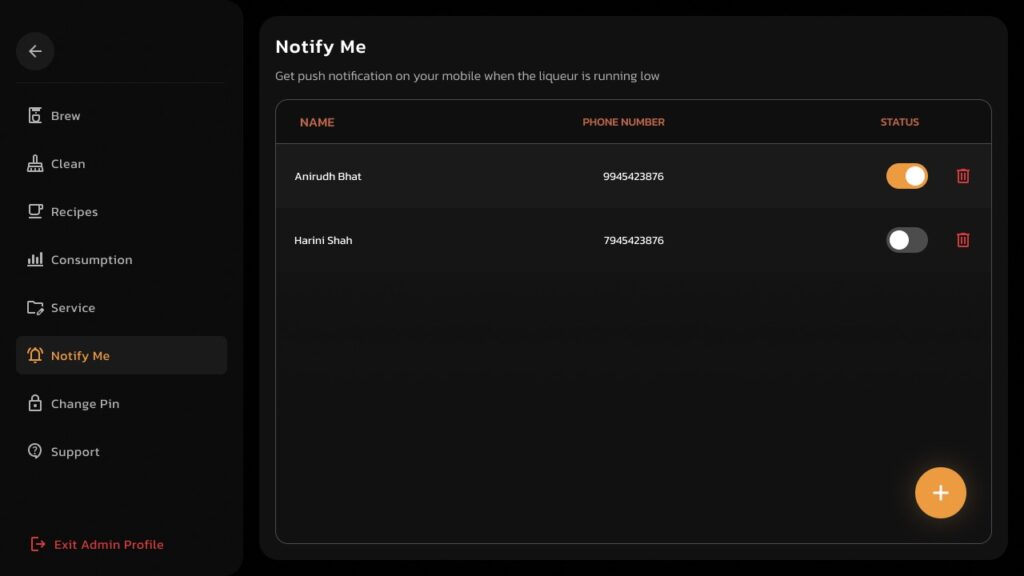Click the Phone Number column header
The image size is (1024, 576).
(x=623, y=122)
